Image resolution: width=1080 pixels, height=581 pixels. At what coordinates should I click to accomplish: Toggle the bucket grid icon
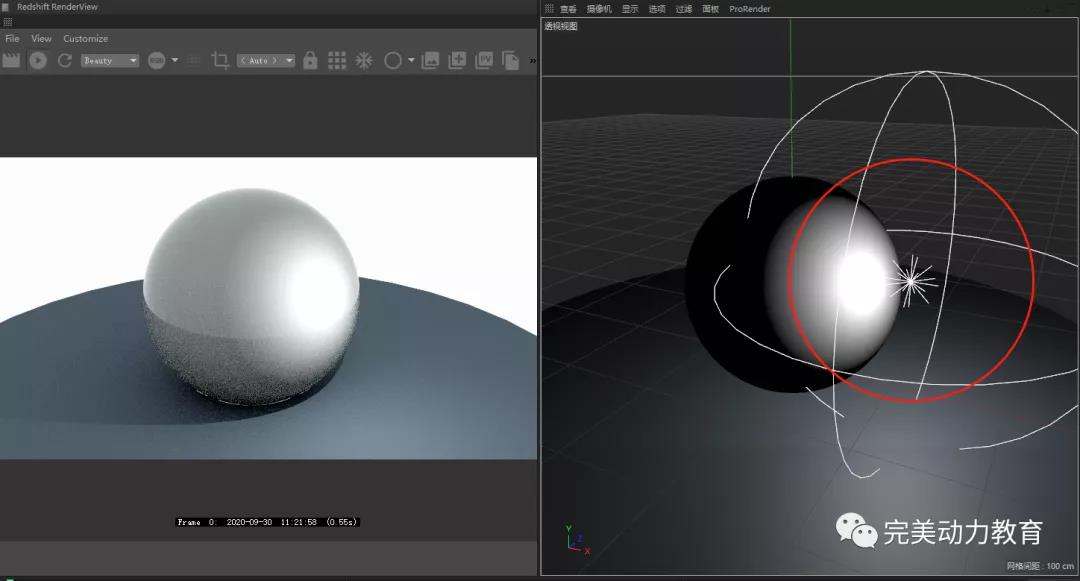click(x=337, y=60)
